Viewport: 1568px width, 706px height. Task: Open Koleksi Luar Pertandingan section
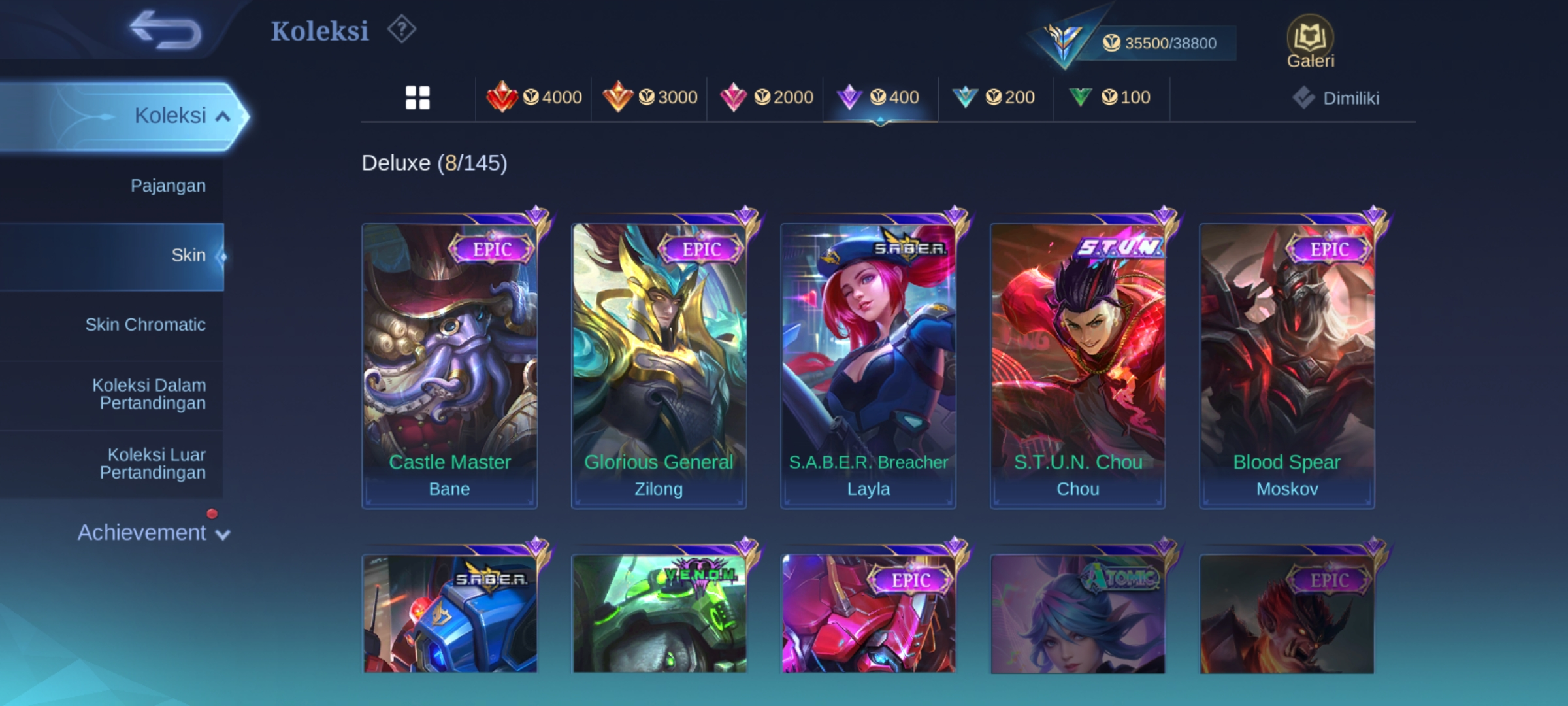point(153,463)
